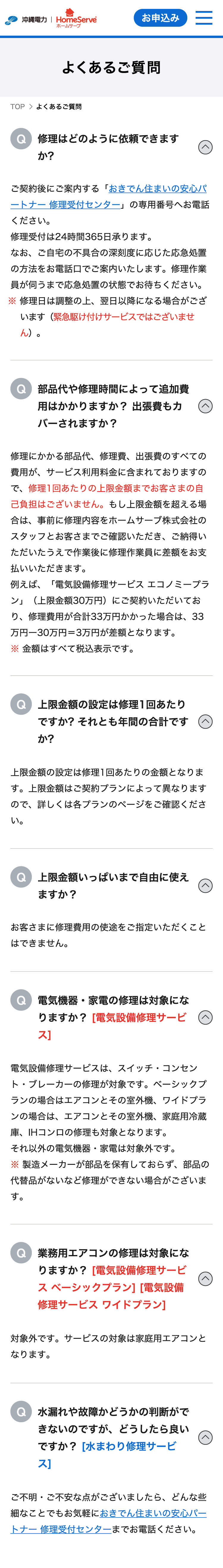Viewport: 223px width, 1568px height.
Task: Click the 沖縄電力 logo
Action: [26, 20]
